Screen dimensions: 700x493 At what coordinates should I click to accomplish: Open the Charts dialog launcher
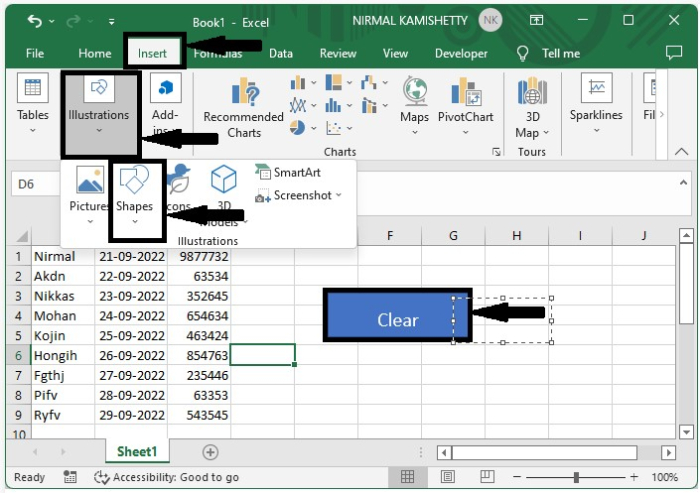tap(496, 152)
